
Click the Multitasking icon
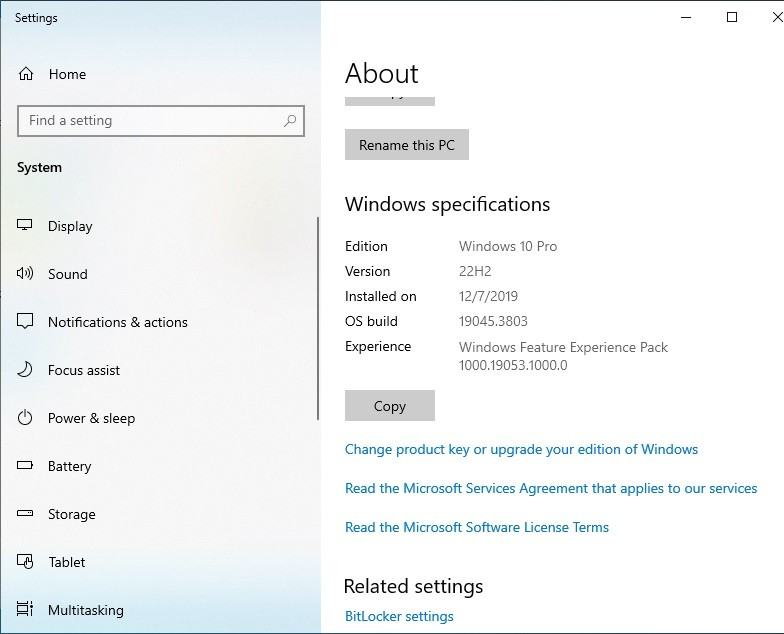tap(25, 609)
